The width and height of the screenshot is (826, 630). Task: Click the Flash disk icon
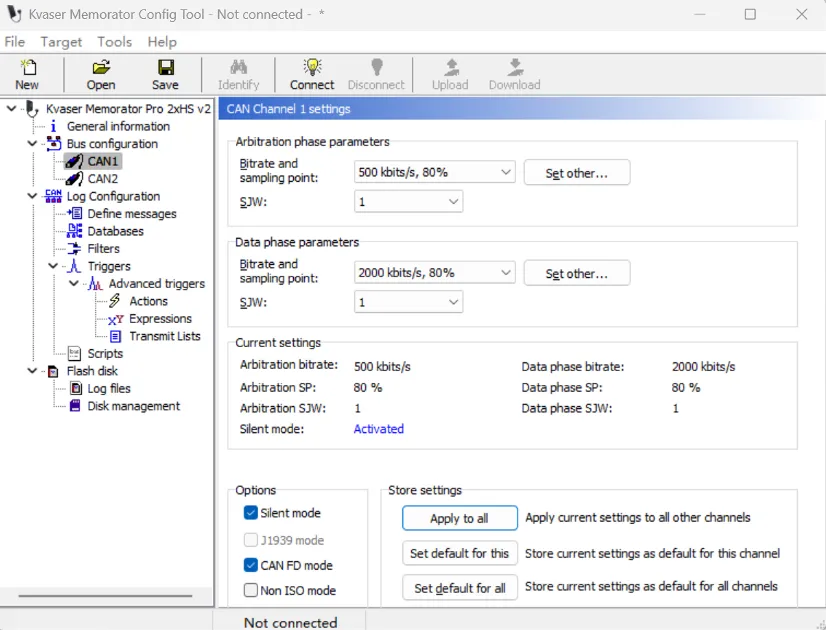tap(53, 371)
